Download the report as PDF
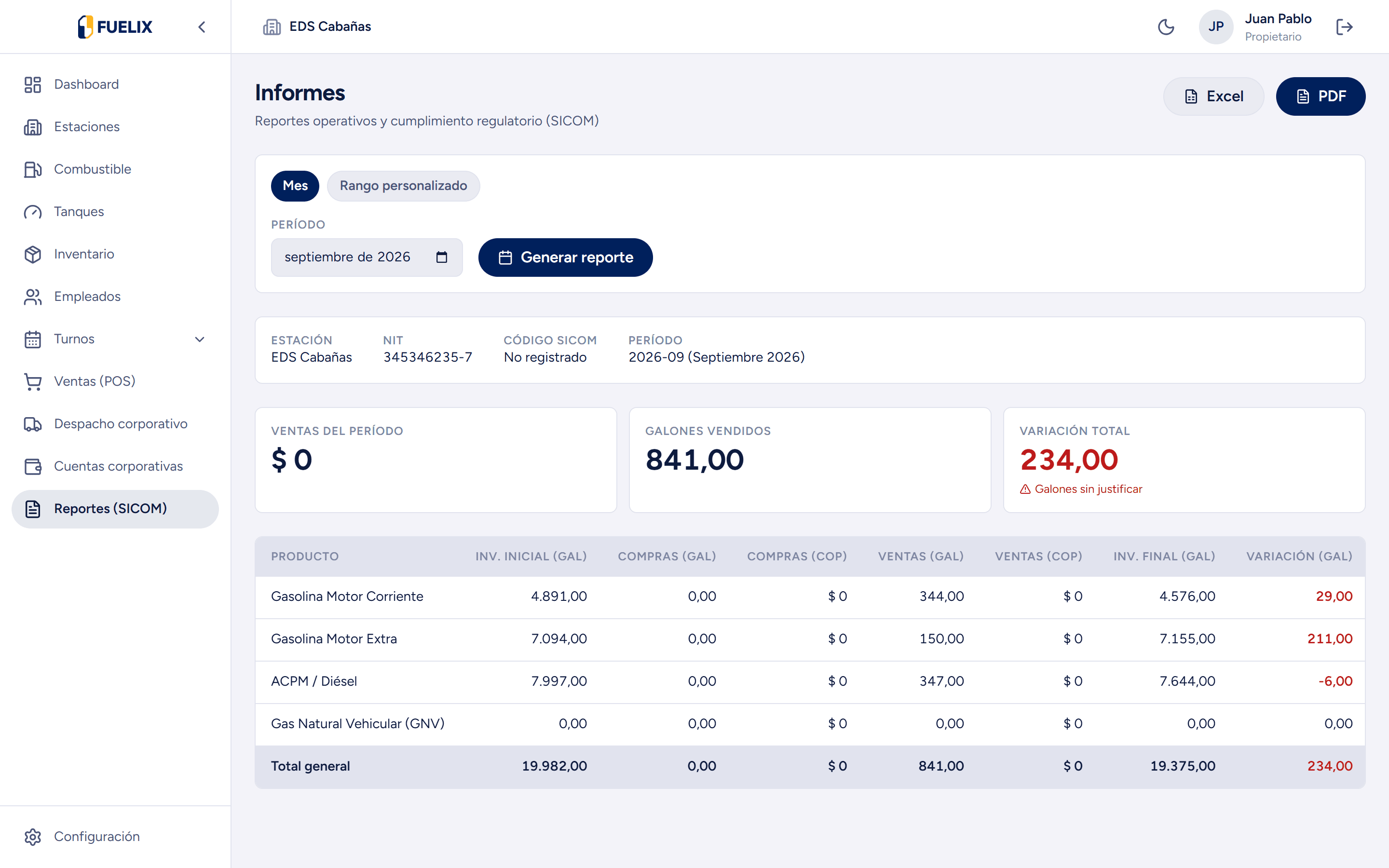 [x=1320, y=96]
